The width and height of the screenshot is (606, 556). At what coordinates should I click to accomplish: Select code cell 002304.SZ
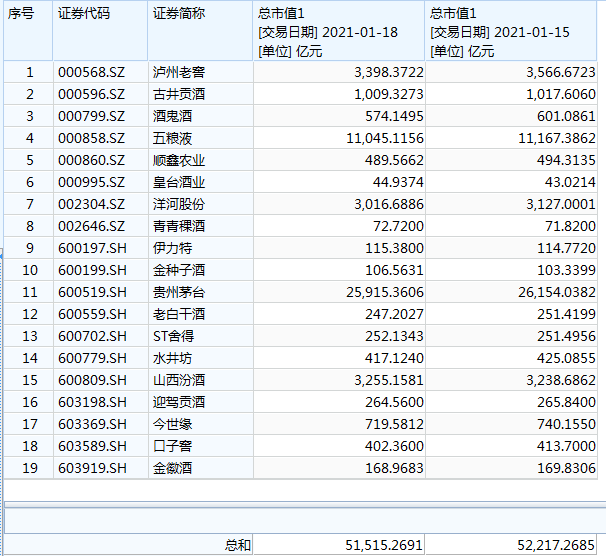(x=100, y=204)
